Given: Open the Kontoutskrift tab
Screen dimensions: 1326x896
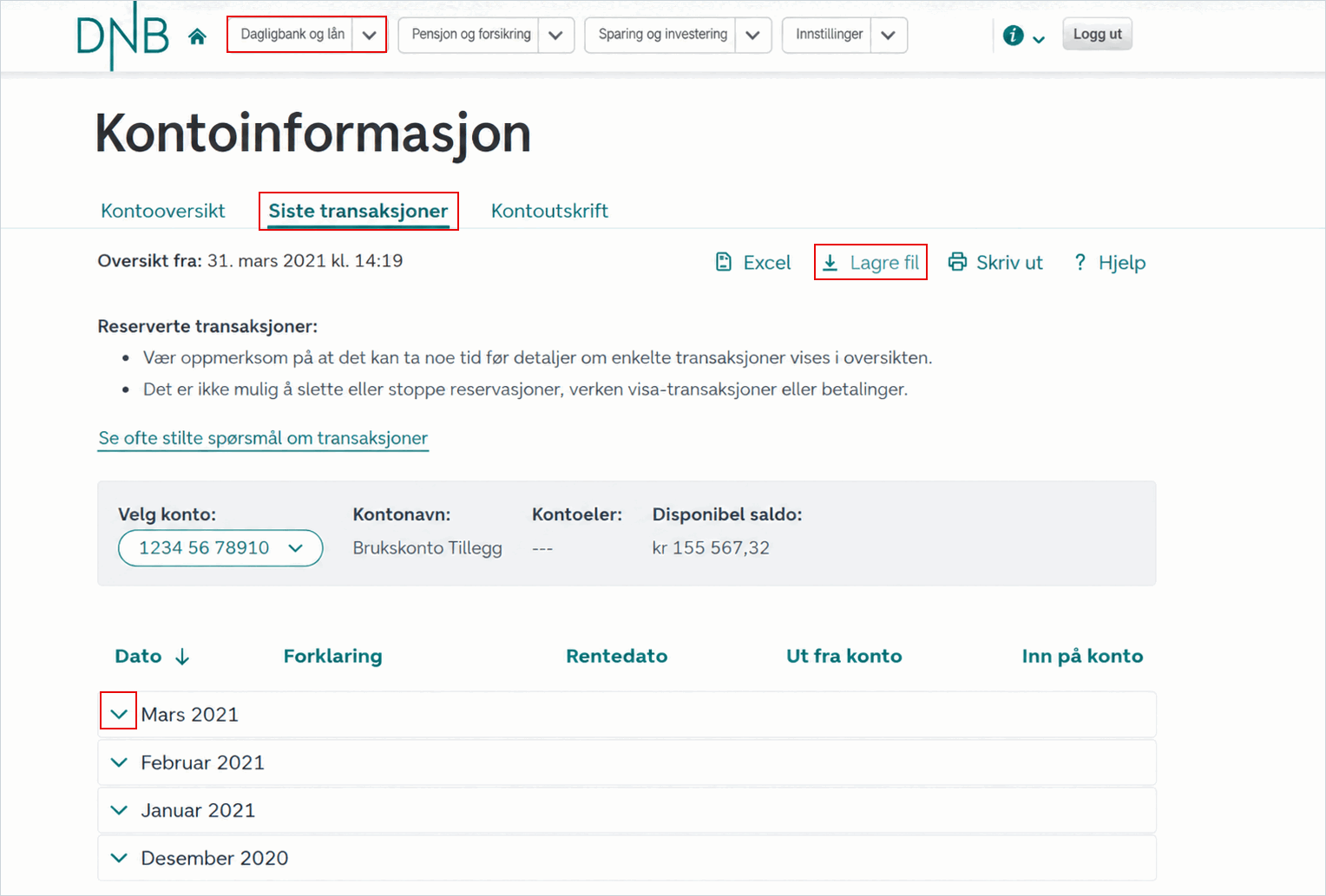Looking at the screenshot, I should click(549, 211).
